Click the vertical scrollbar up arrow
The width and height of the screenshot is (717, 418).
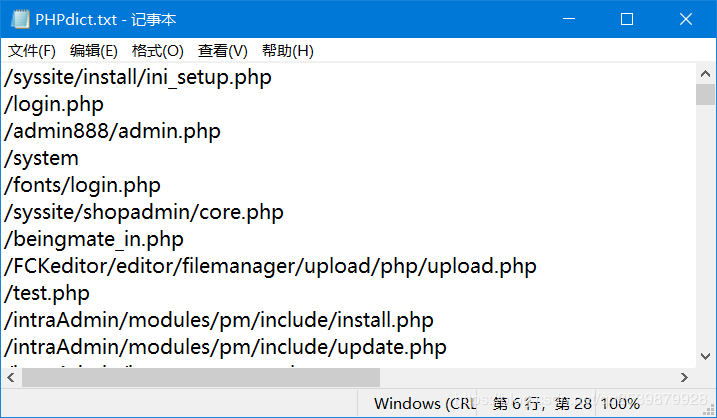click(704, 73)
